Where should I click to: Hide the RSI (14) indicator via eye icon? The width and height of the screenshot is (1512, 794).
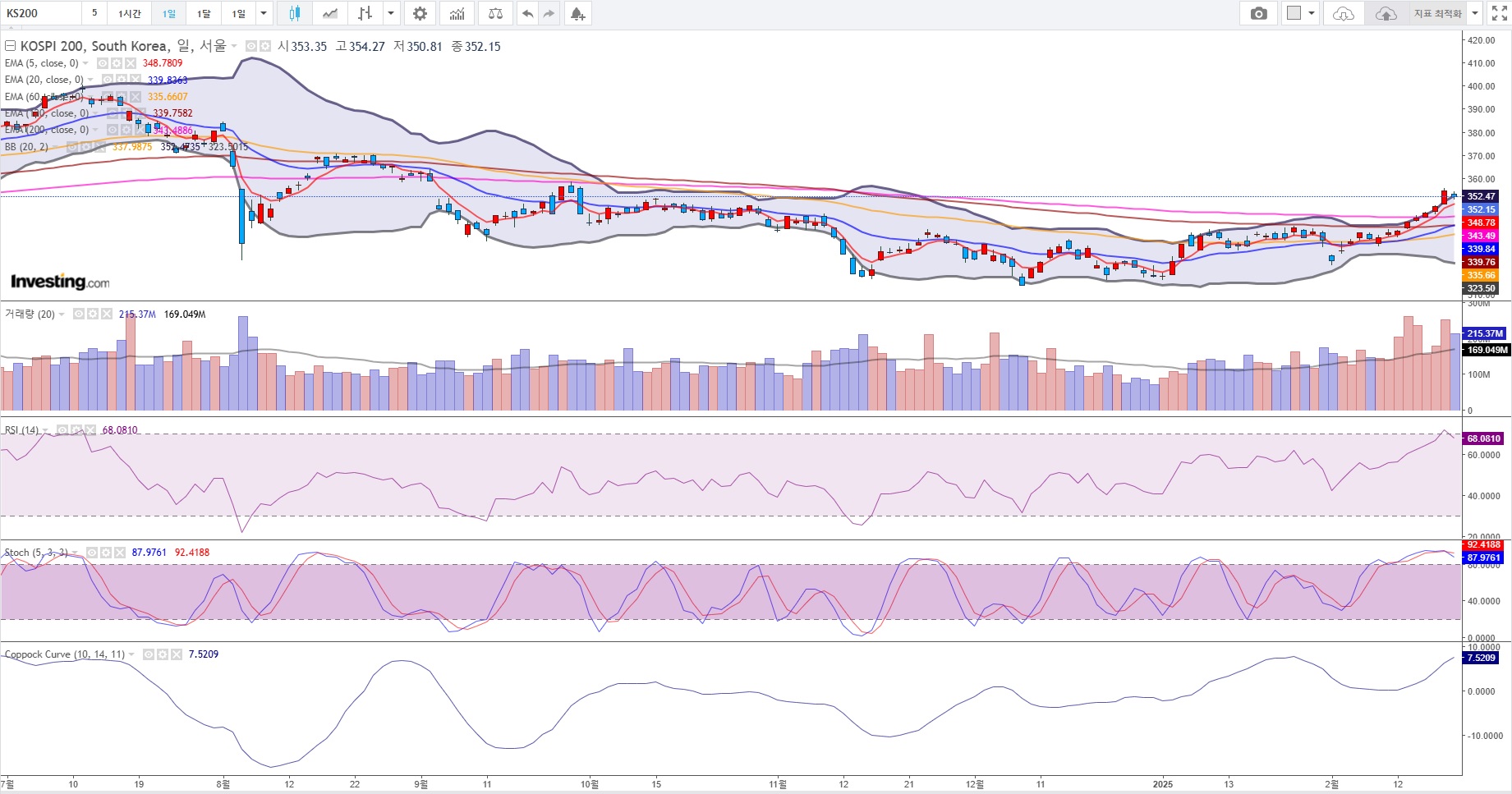(x=62, y=430)
